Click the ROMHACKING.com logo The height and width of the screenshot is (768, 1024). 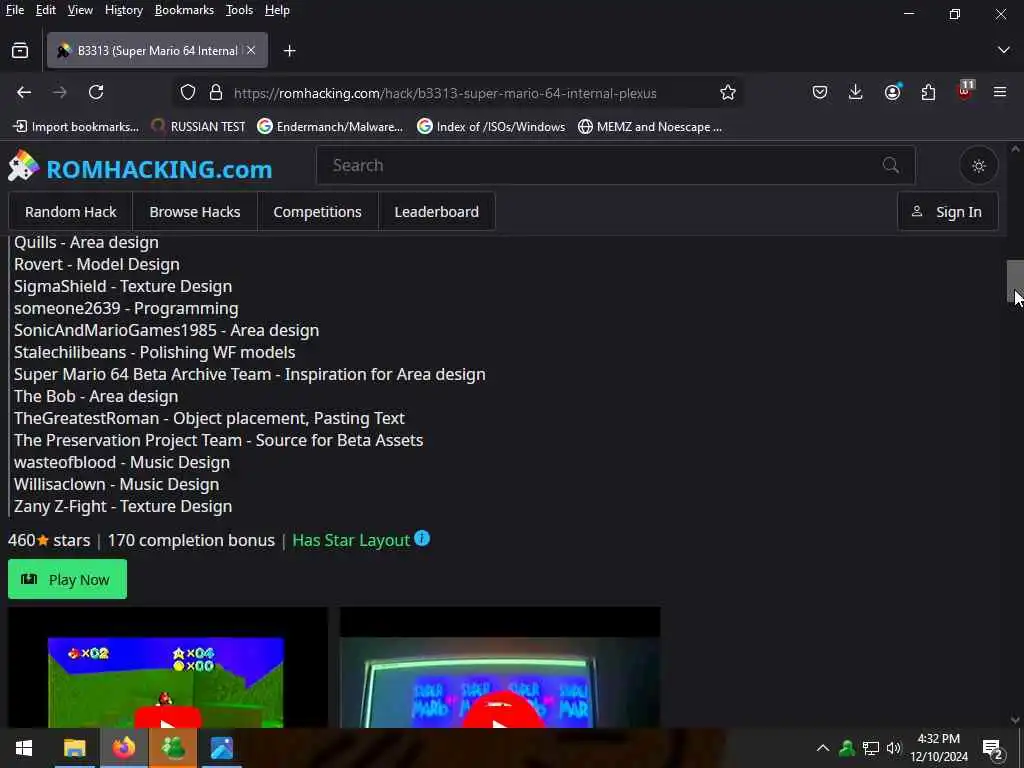click(140, 168)
